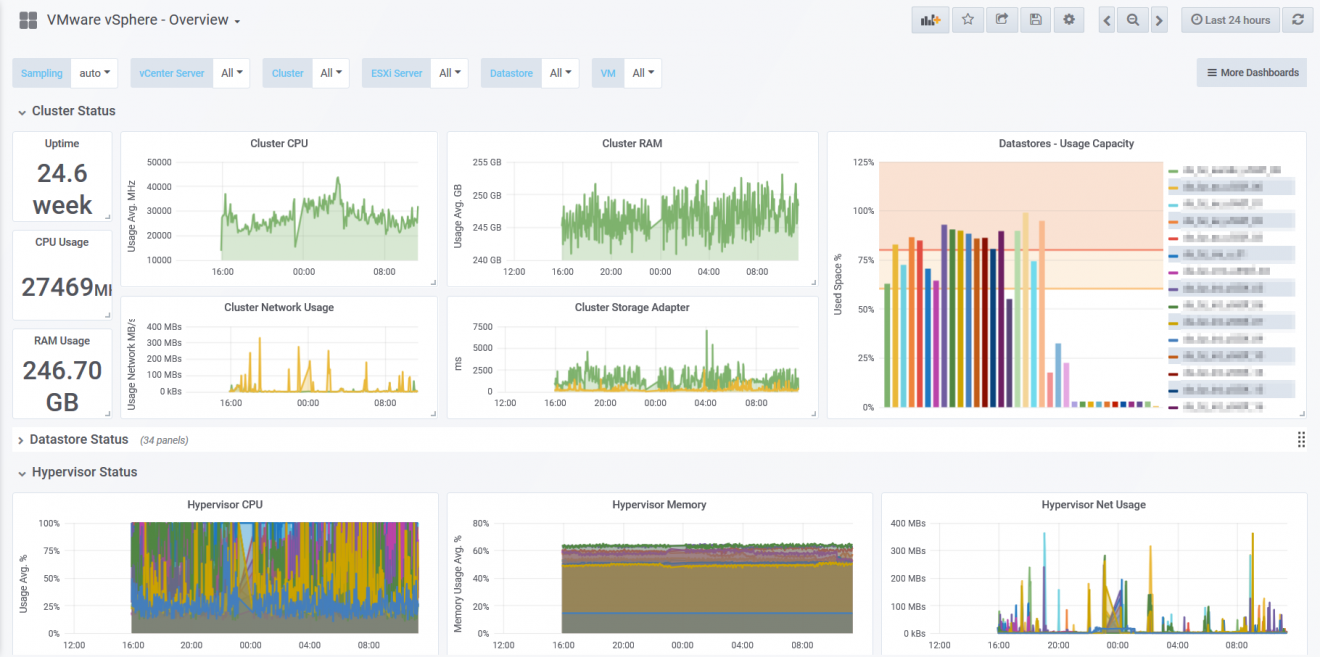Click the apps grid icon beside the title
The image size is (1320, 657).
click(x=27, y=19)
